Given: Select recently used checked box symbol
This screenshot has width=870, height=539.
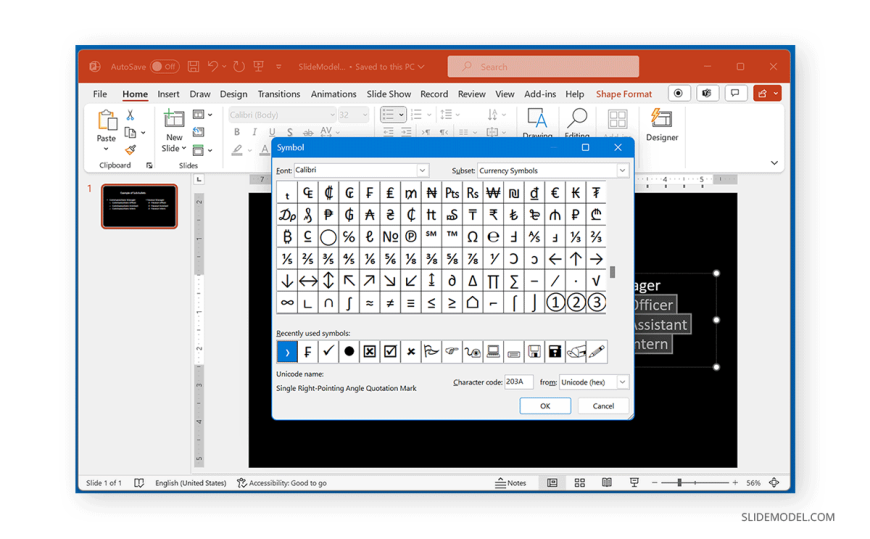Looking at the screenshot, I should coord(390,351).
